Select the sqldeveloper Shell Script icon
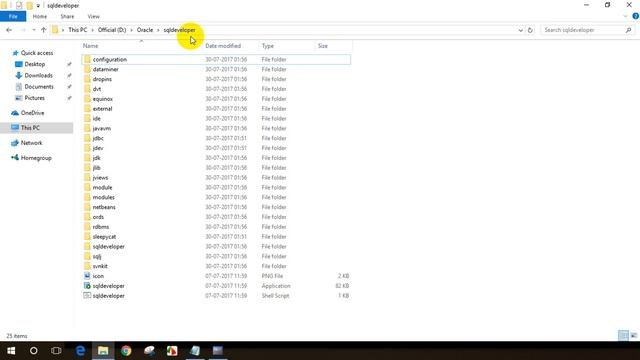Image resolution: width=640 pixels, height=360 pixels. pyautogui.click(x=87, y=296)
